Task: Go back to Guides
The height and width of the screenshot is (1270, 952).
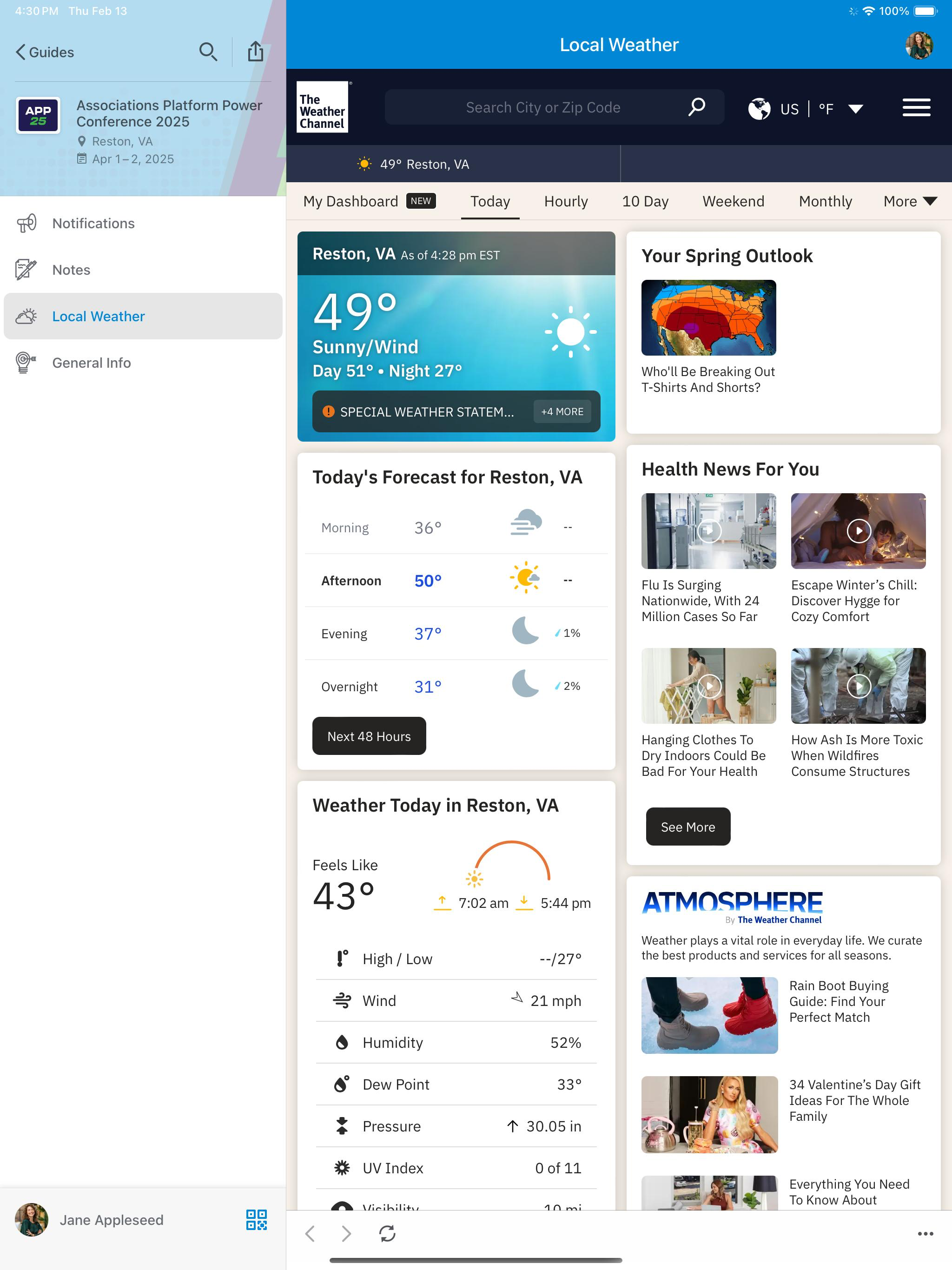Action: (x=45, y=52)
